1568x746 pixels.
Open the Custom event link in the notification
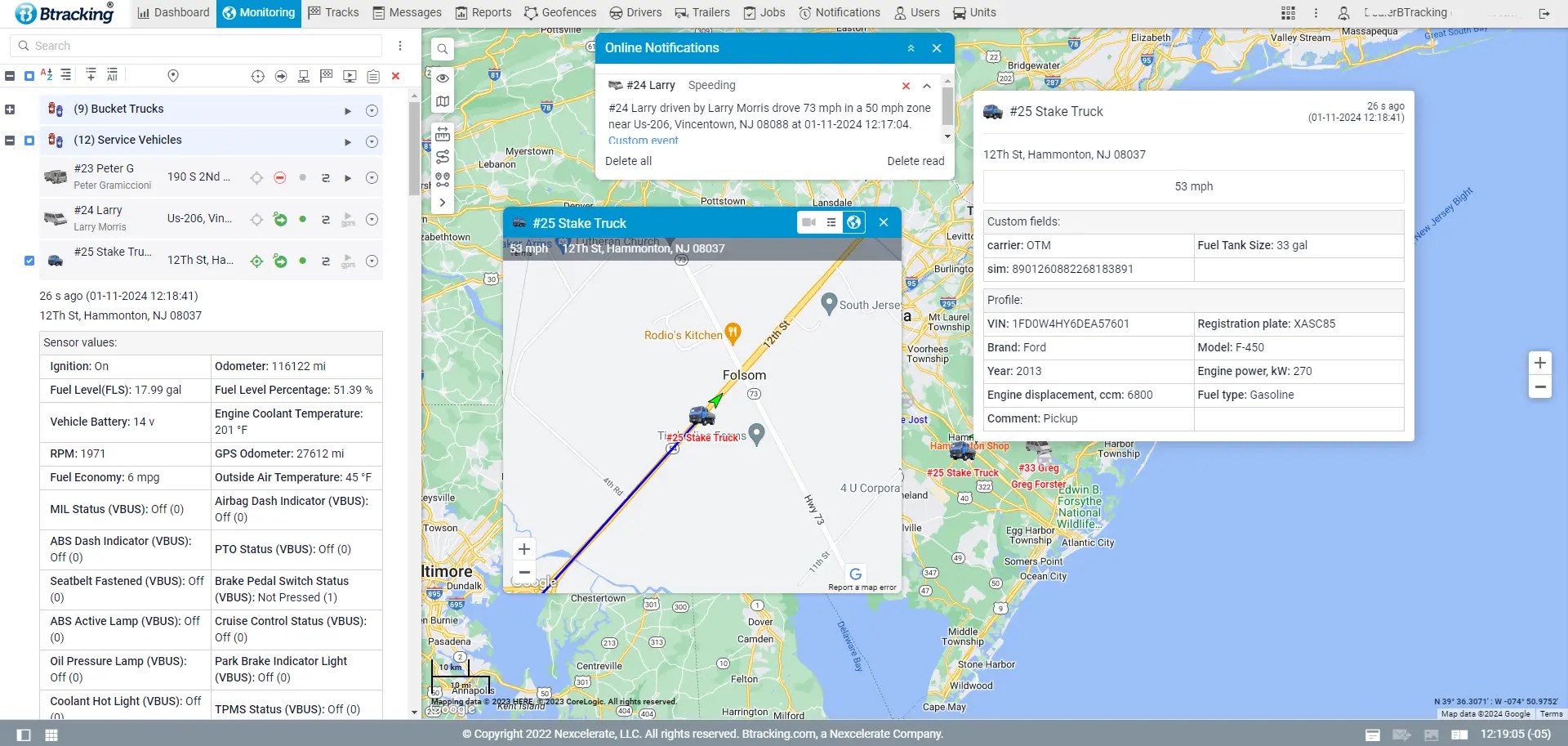(x=643, y=141)
